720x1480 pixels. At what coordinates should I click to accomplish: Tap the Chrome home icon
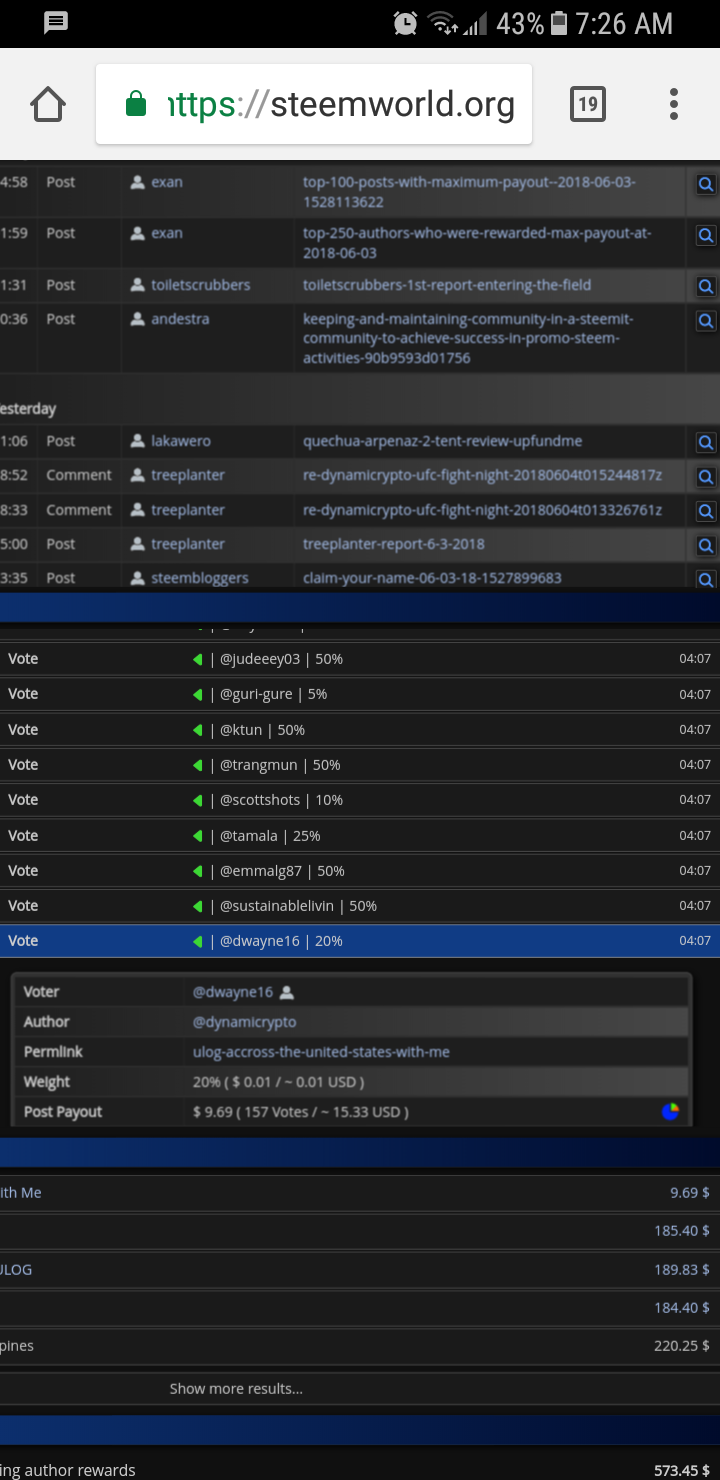coord(48,104)
